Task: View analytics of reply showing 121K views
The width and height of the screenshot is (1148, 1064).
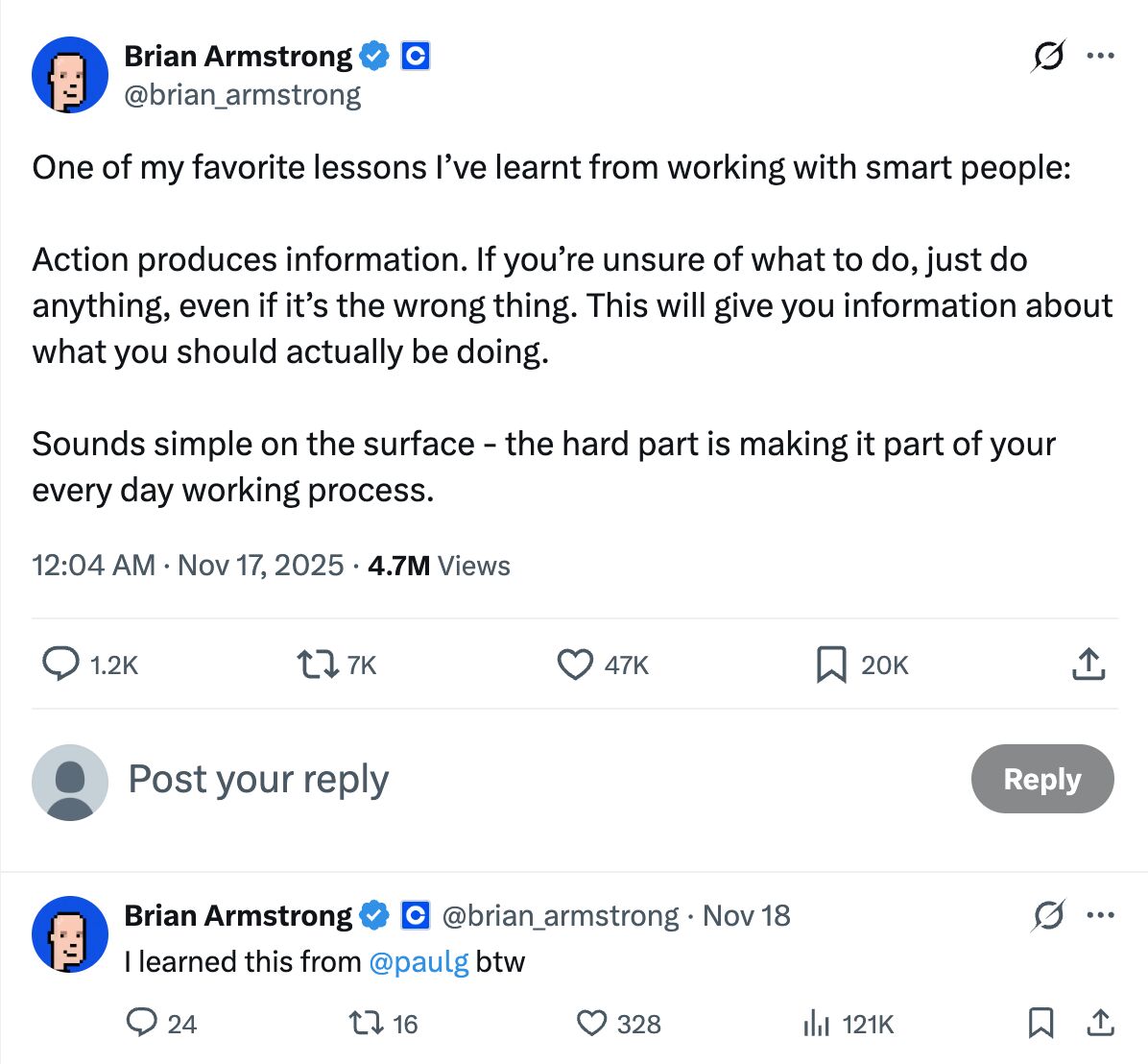Action: point(815,1024)
